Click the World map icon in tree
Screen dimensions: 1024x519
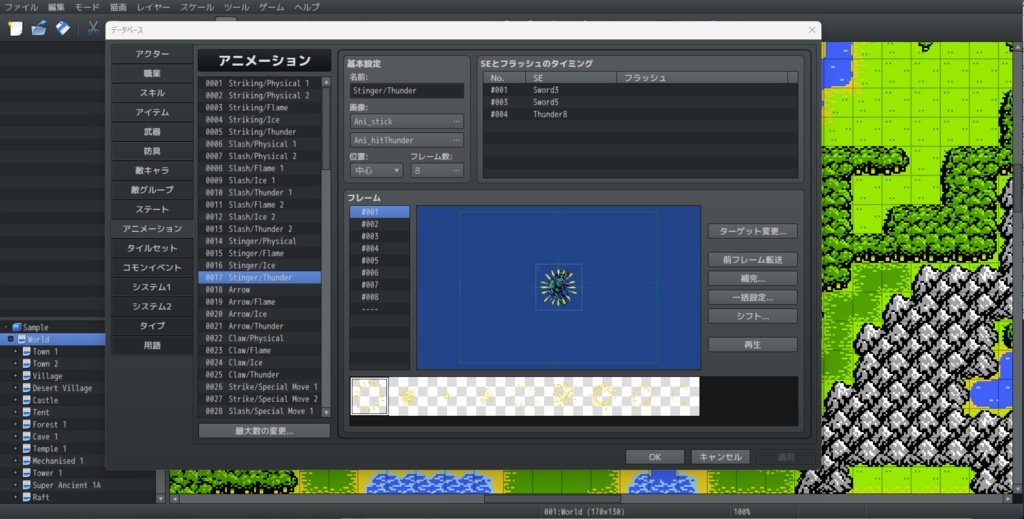[x=22, y=339]
